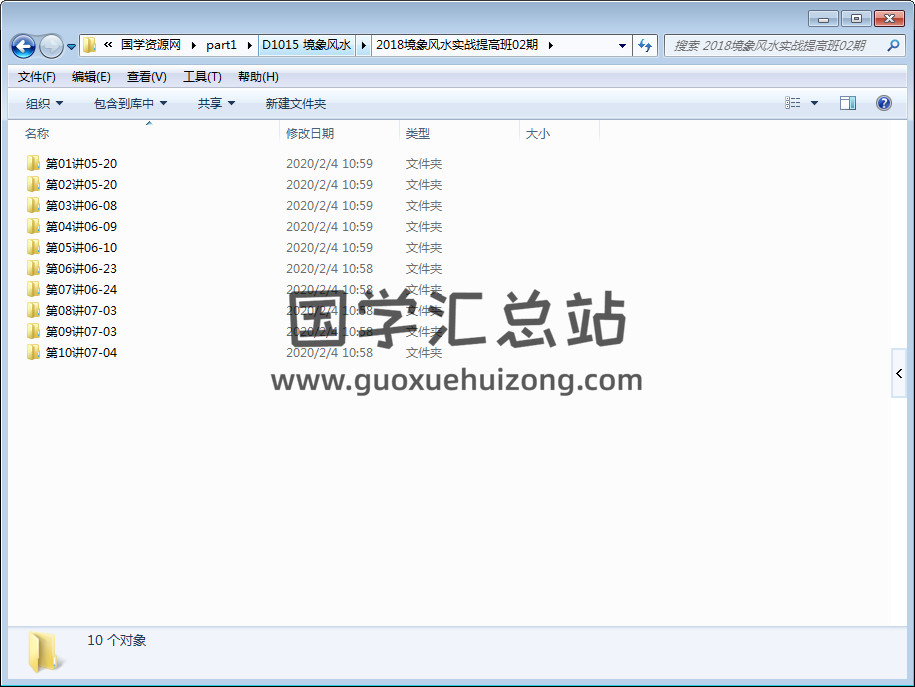Open more view options dropdown arrow
Viewport: 915px width, 687px height.
click(x=815, y=103)
